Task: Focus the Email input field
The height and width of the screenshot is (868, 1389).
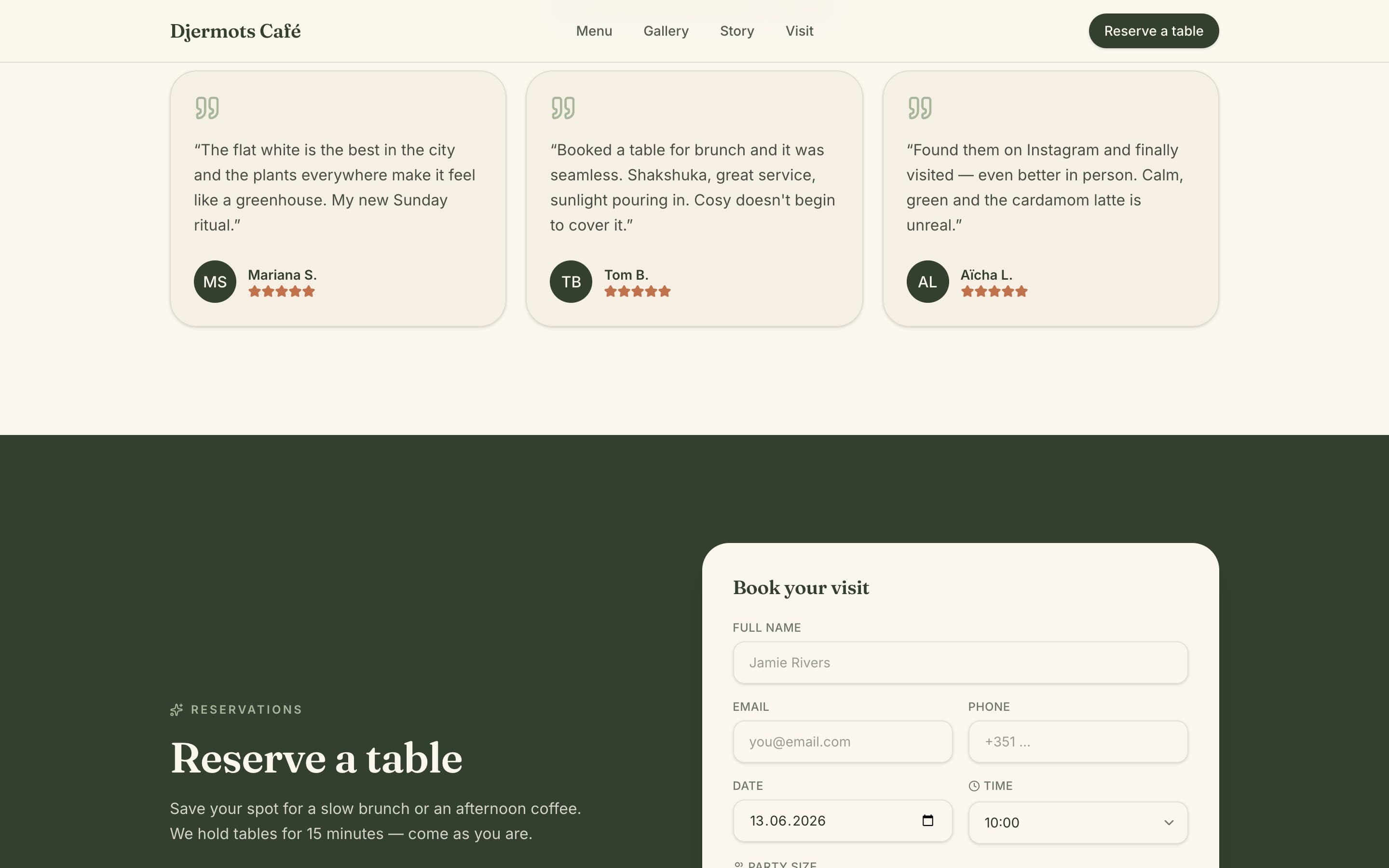Action: [x=843, y=742]
